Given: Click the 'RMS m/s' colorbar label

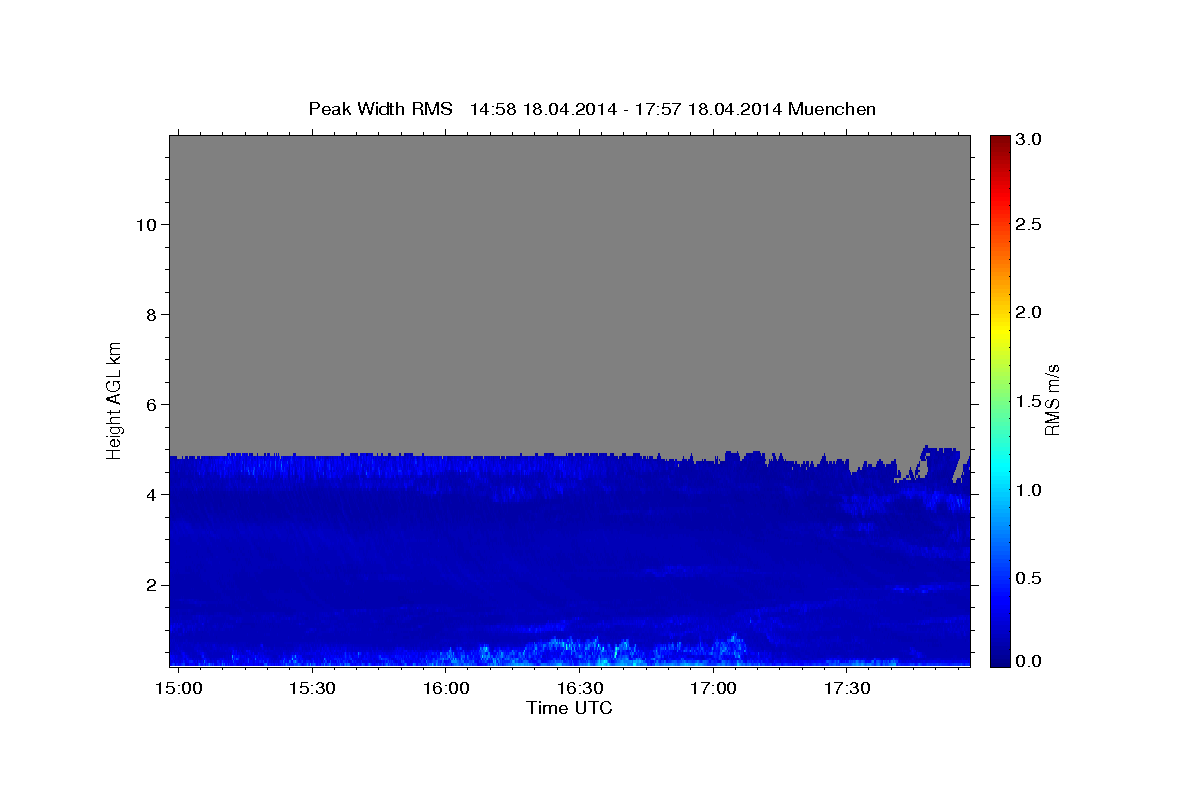Looking at the screenshot, I should click(x=1052, y=399).
